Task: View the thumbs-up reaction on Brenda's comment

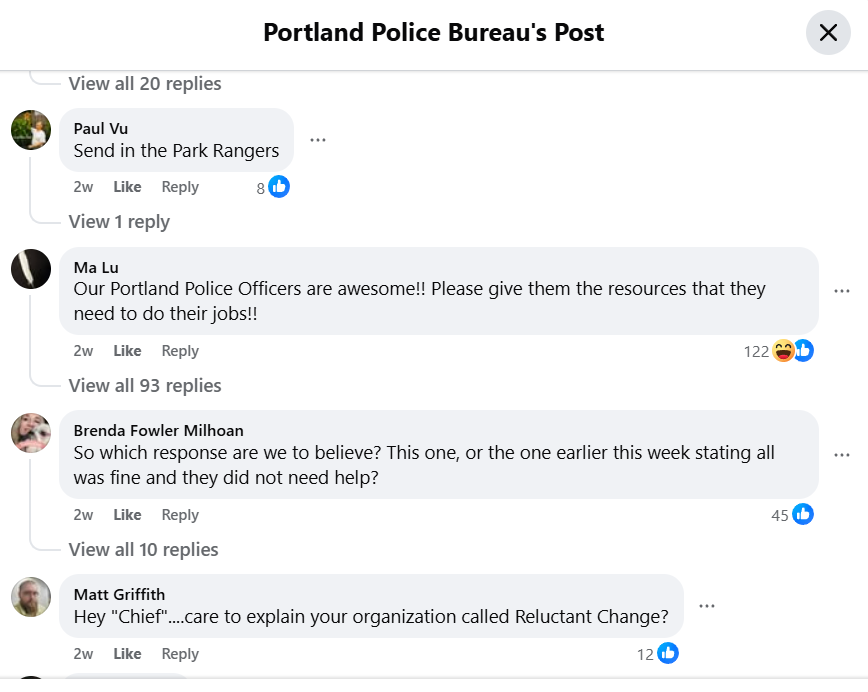Action: [803, 514]
